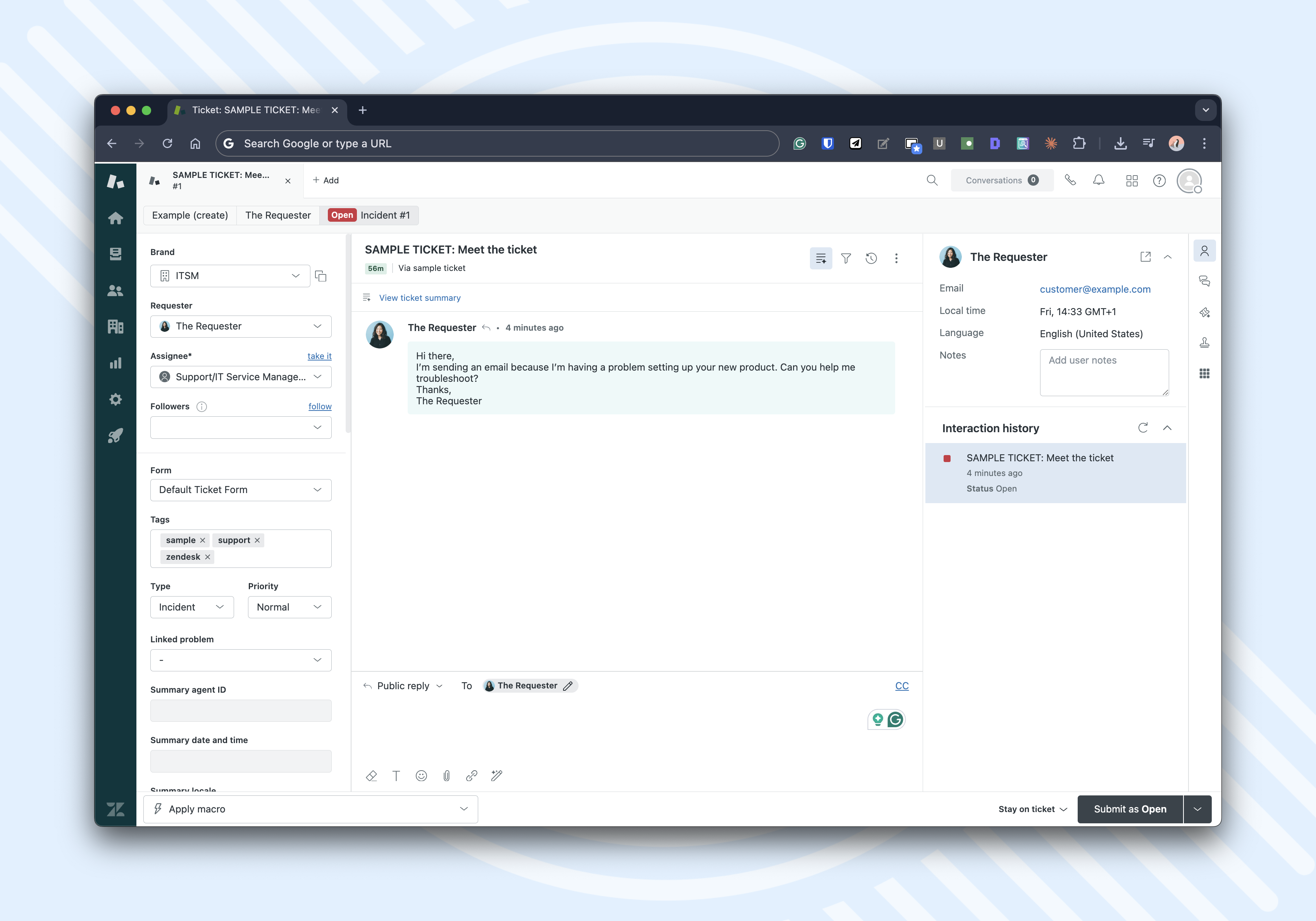Image resolution: width=1316 pixels, height=921 pixels.
Task: Attach a file to the reply
Action: coord(446,775)
